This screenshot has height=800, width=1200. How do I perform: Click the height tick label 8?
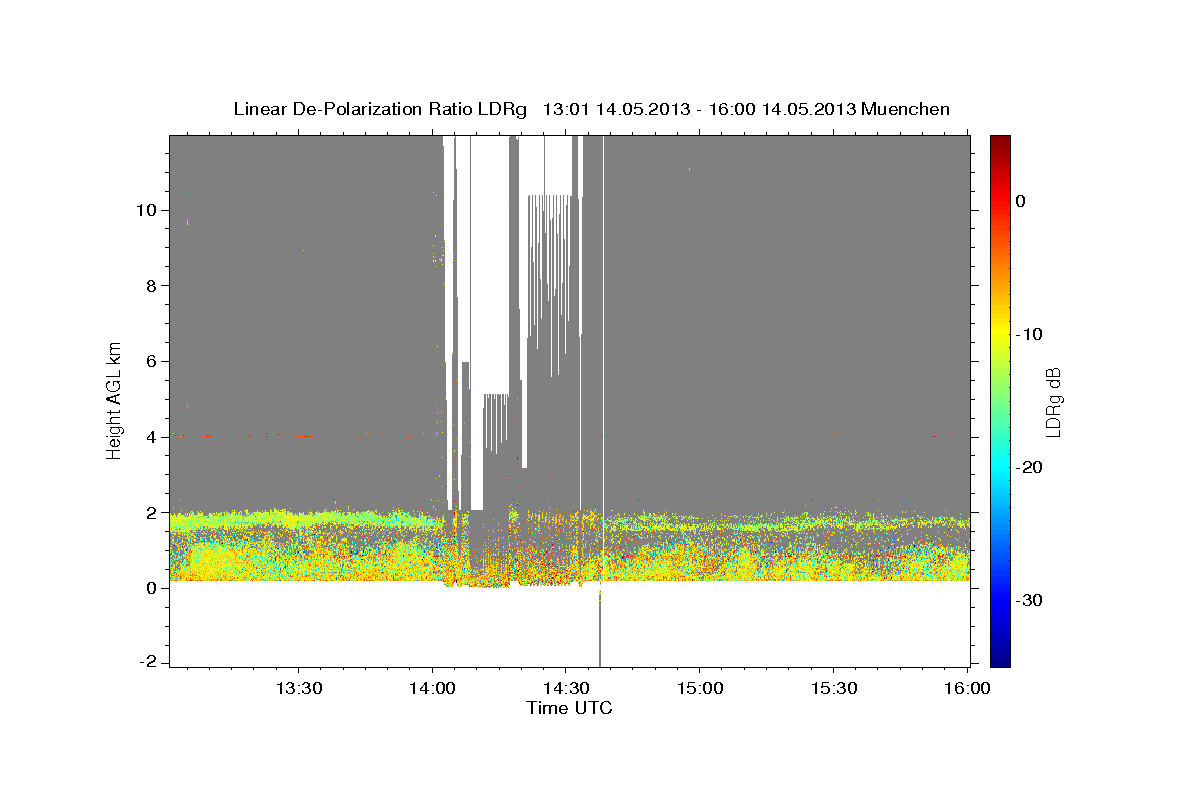pyautogui.click(x=153, y=286)
